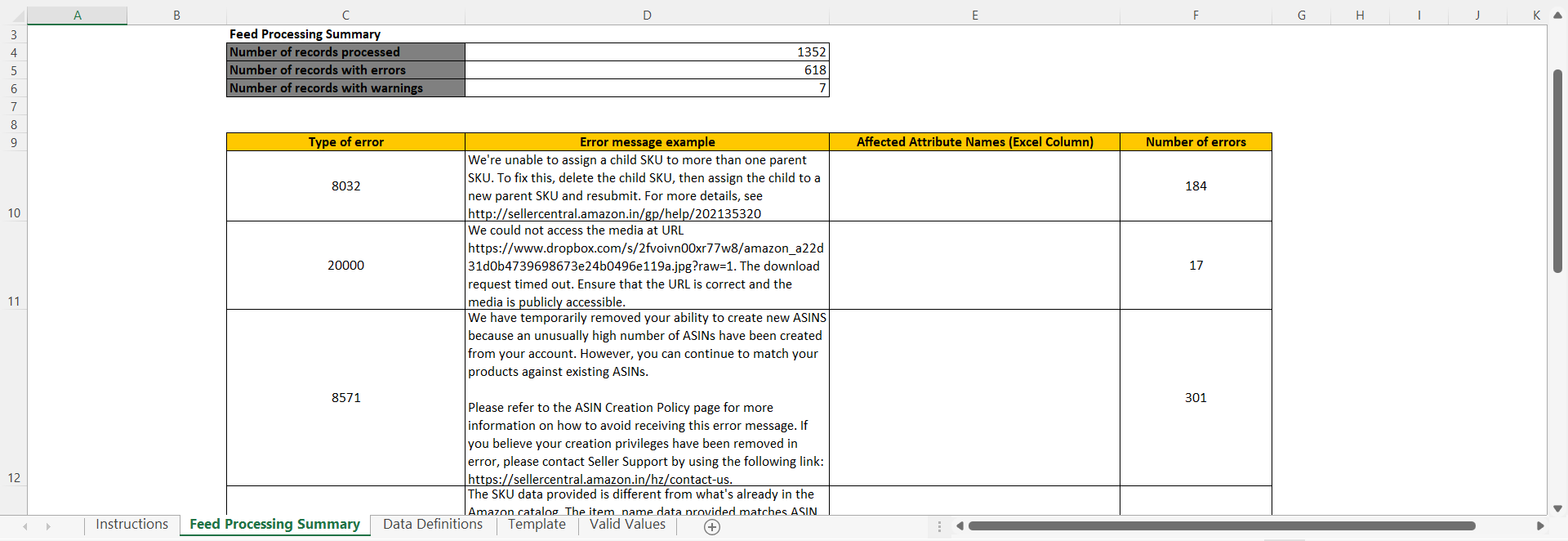
Task: Add a new sheet with the plus icon
Action: [712, 527]
